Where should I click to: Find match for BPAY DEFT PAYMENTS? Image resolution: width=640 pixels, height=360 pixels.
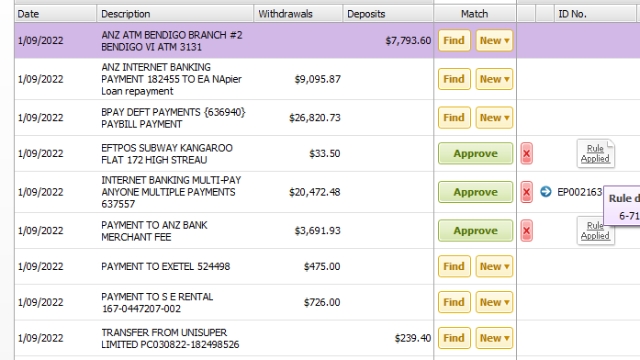coord(454,118)
